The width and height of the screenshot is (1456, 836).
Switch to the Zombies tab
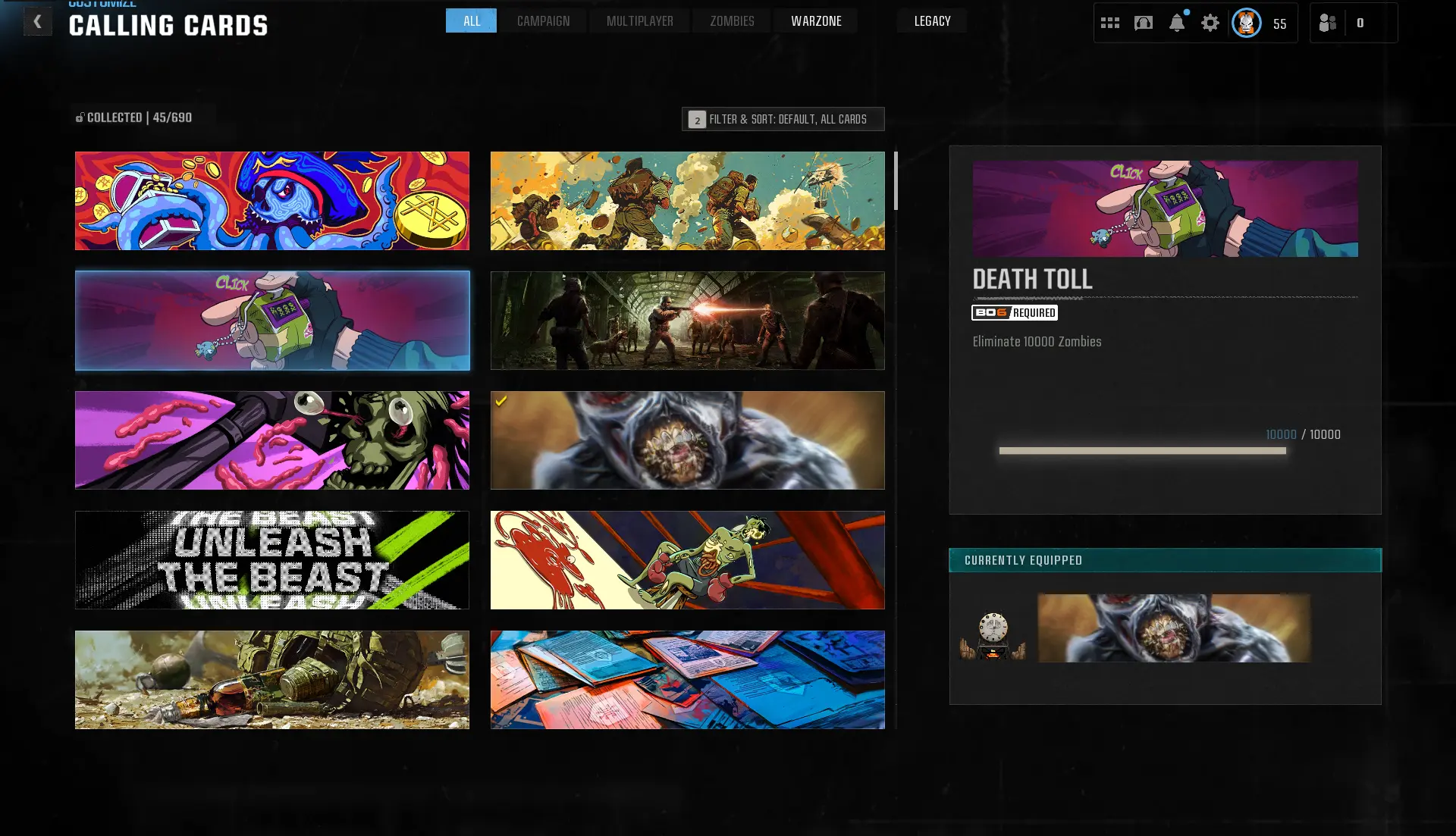pyautogui.click(x=732, y=21)
